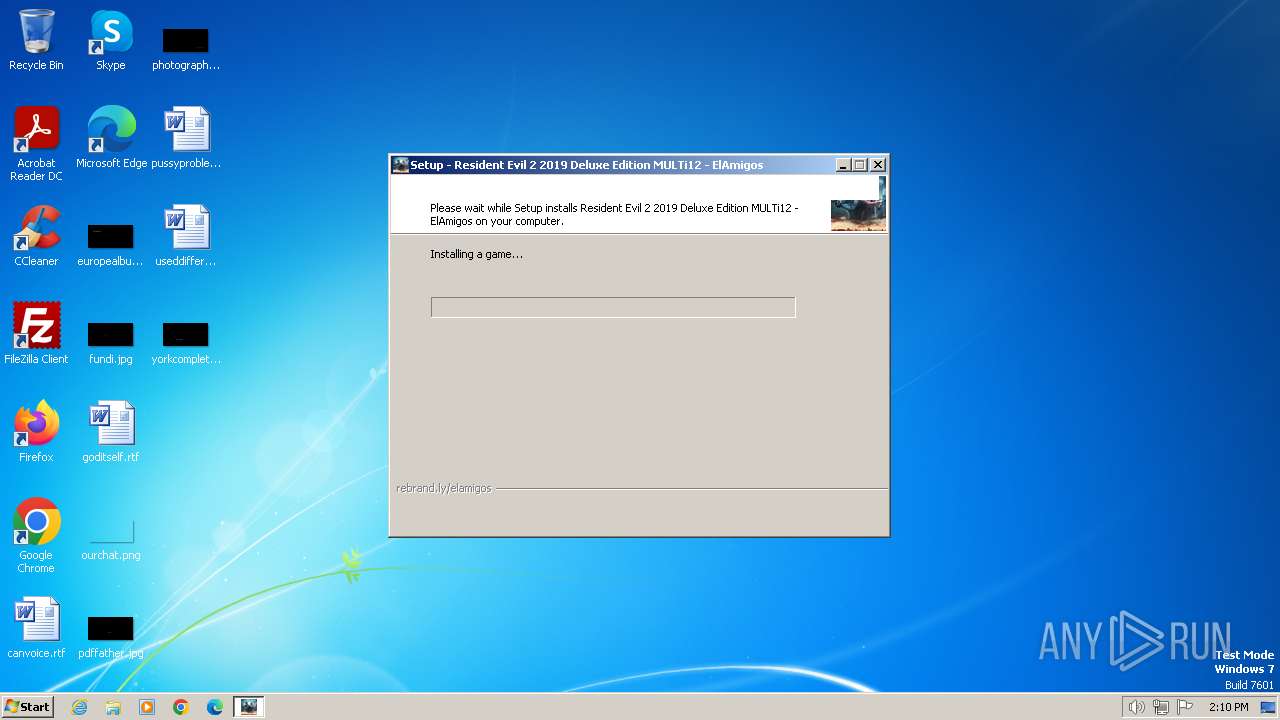This screenshot has height=720, width=1280.
Task: Click the Setup window title text
Action: [x=586, y=165]
